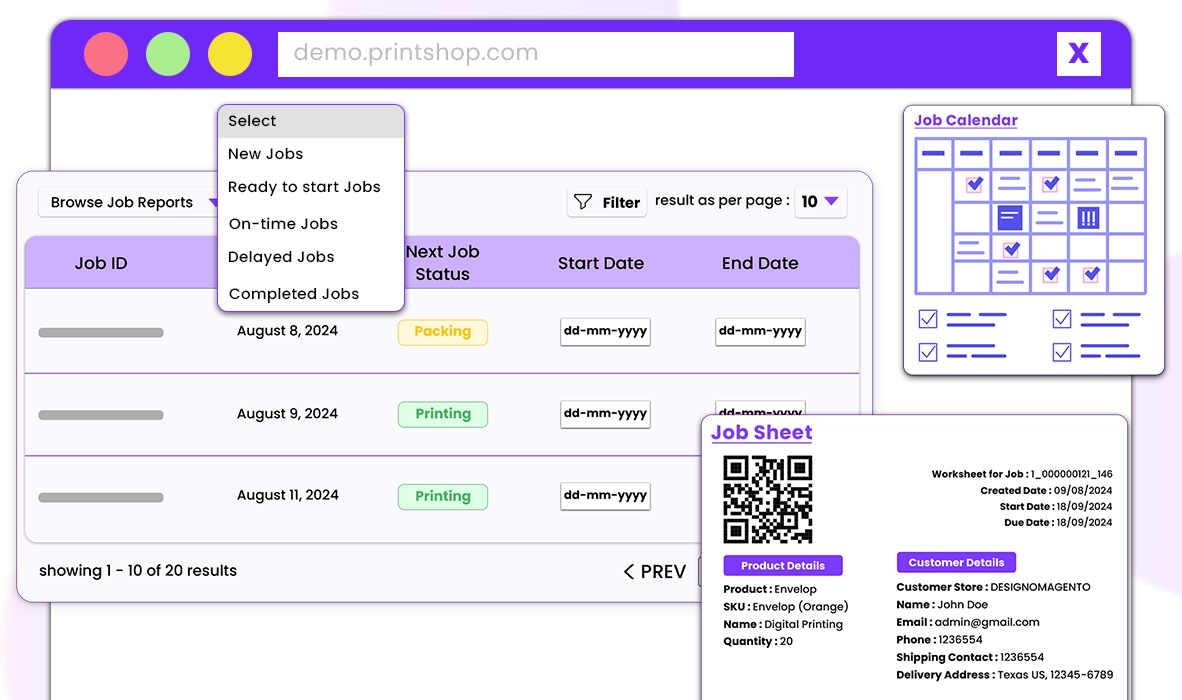
Task: Click the solid document icon in calendar
Action: (x=1009, y=219)
